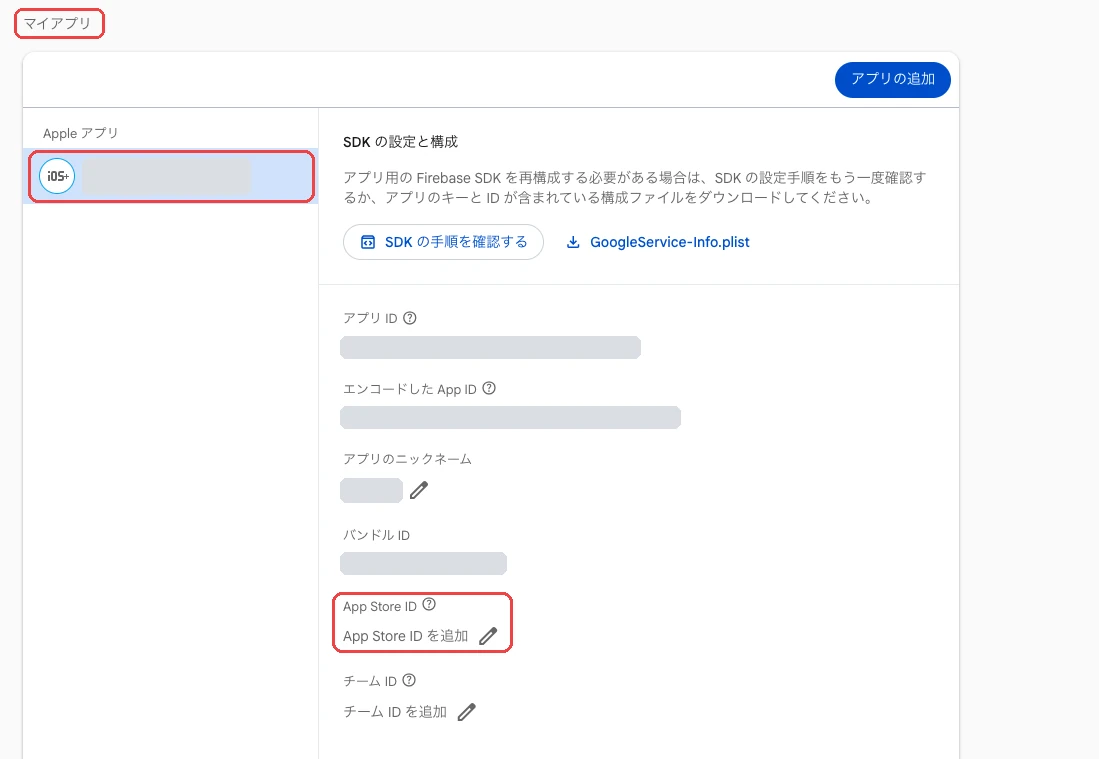Click the マイアプリ heading
Image resolution: width=1099 pixels, height=759 pixels.
click(x=57, y=24)
